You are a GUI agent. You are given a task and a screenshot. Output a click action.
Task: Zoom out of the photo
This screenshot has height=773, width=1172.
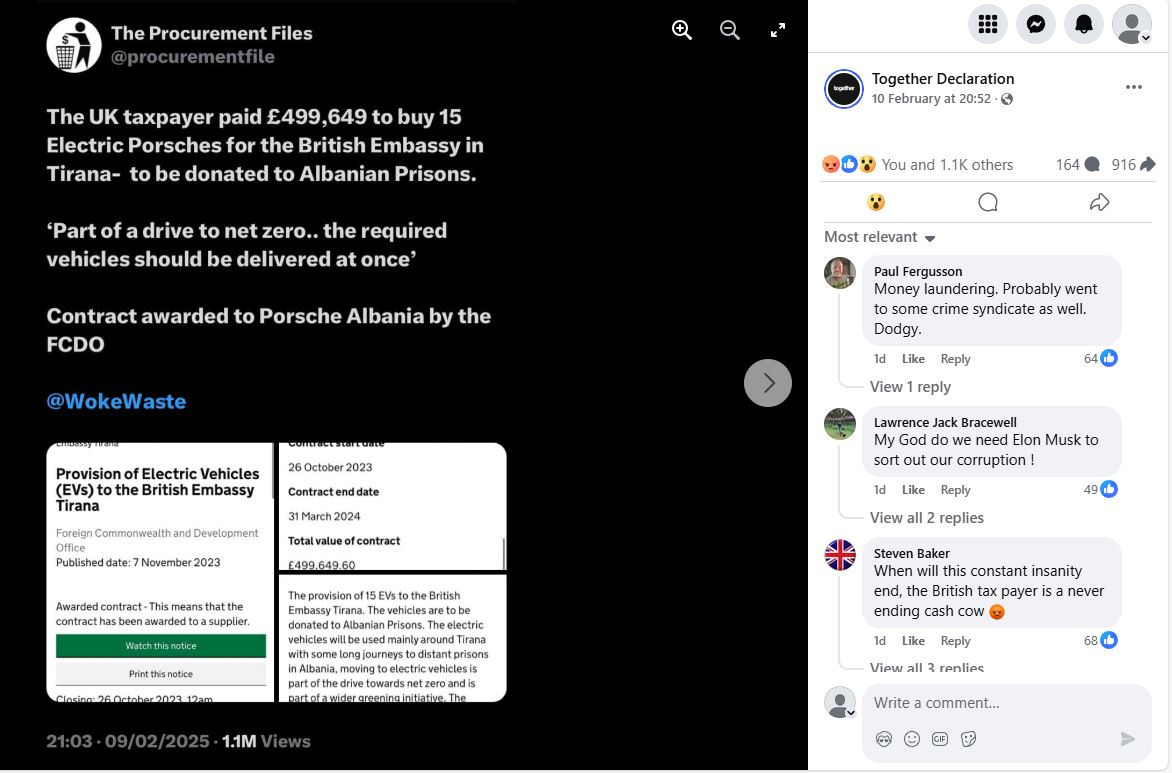tap(730, 30)
